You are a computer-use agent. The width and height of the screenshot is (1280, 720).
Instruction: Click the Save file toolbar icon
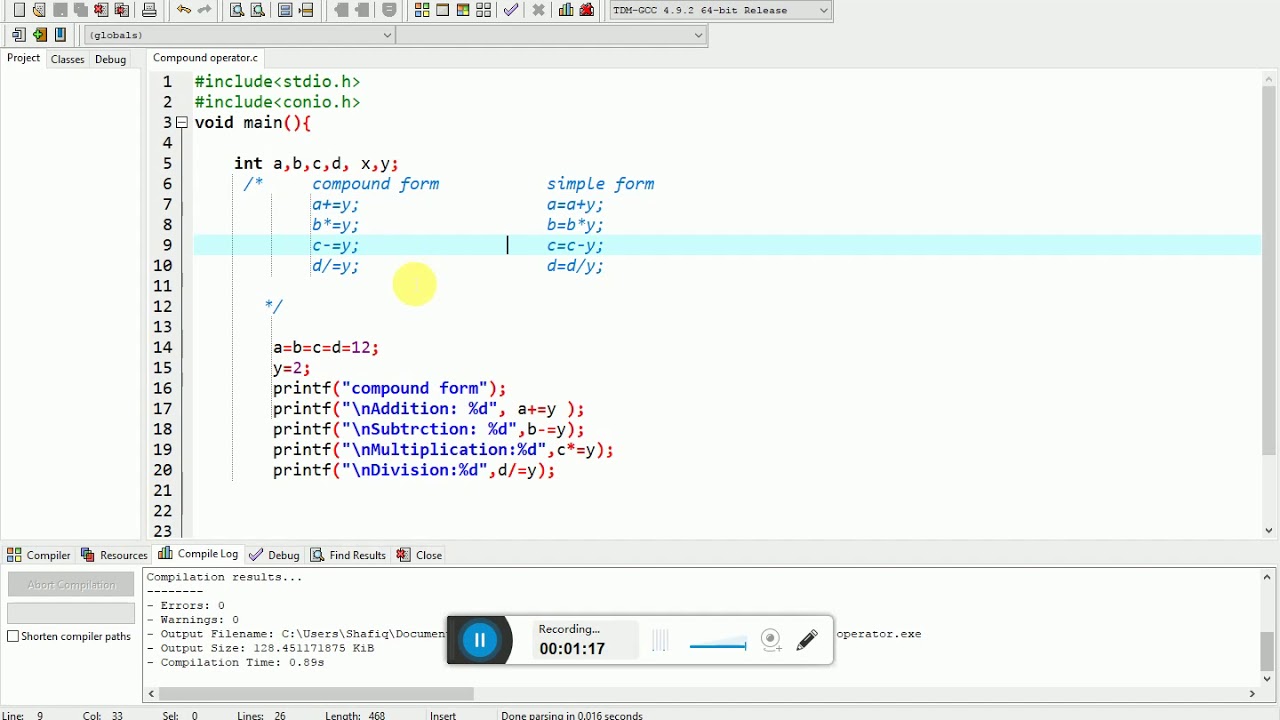[60, 10]
